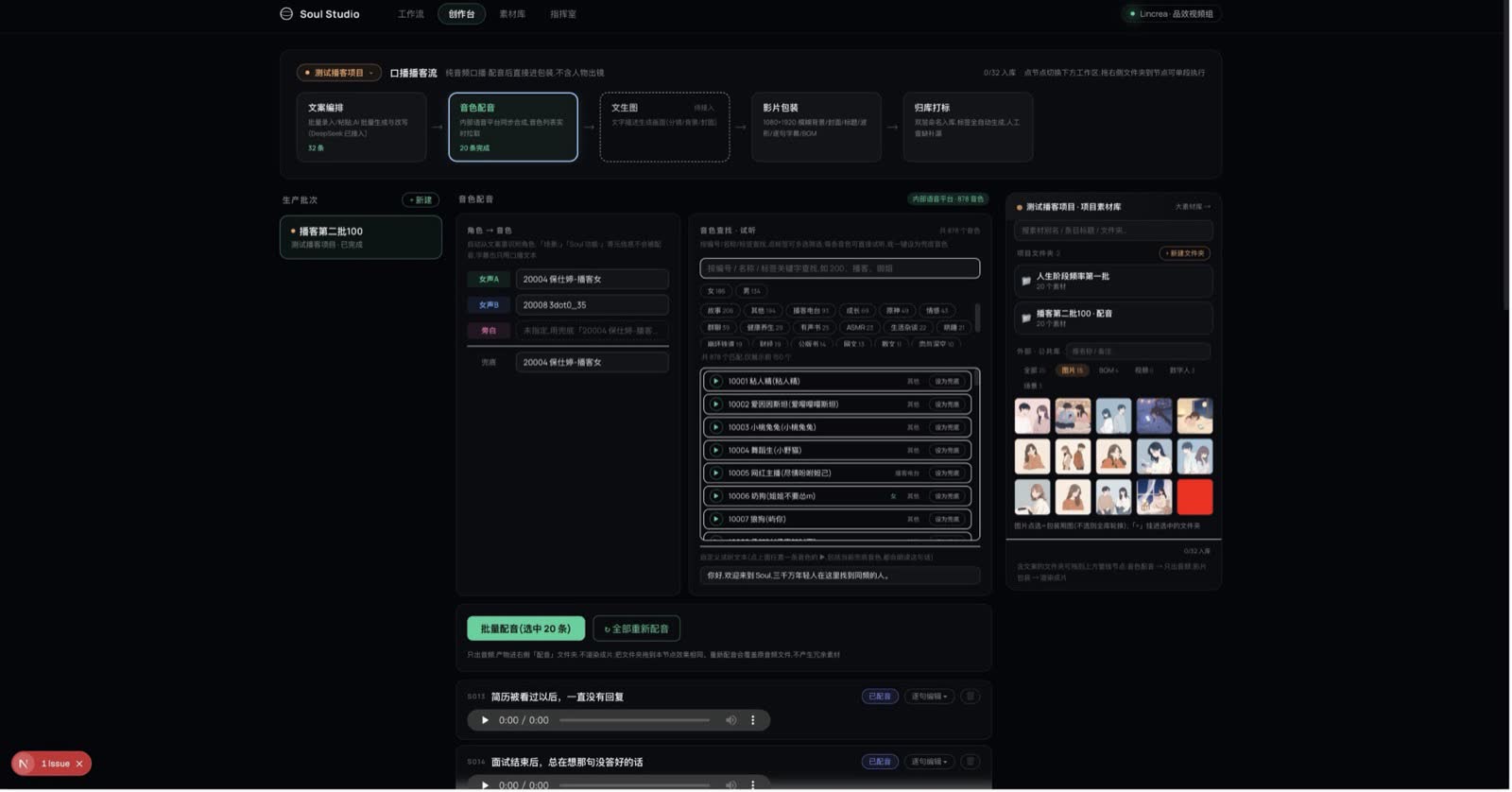
Task: Open more options on S013 audio player
Action: [x=753, y=721]
